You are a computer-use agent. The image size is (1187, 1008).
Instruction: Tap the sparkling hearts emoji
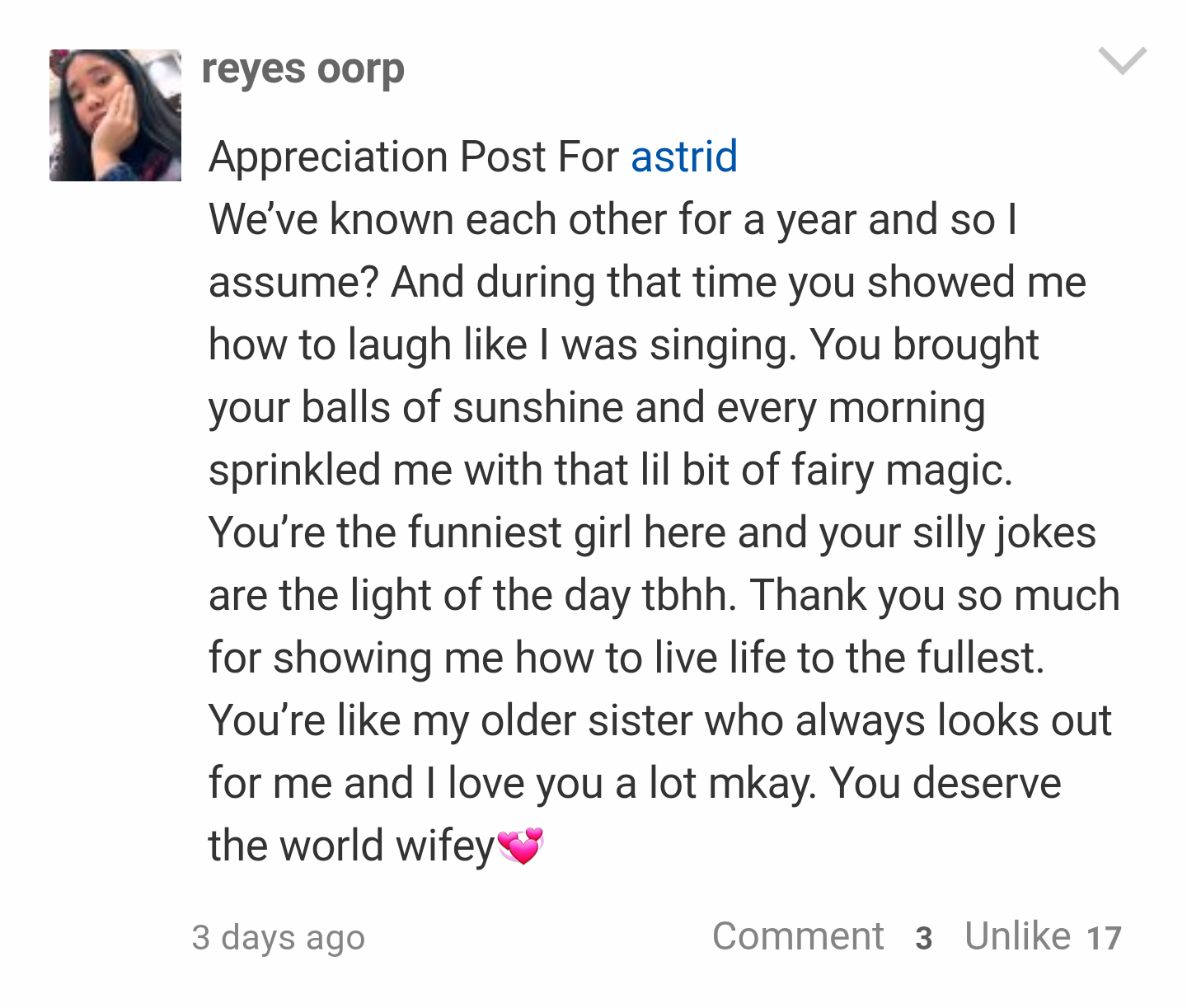[x=521, y=846]
